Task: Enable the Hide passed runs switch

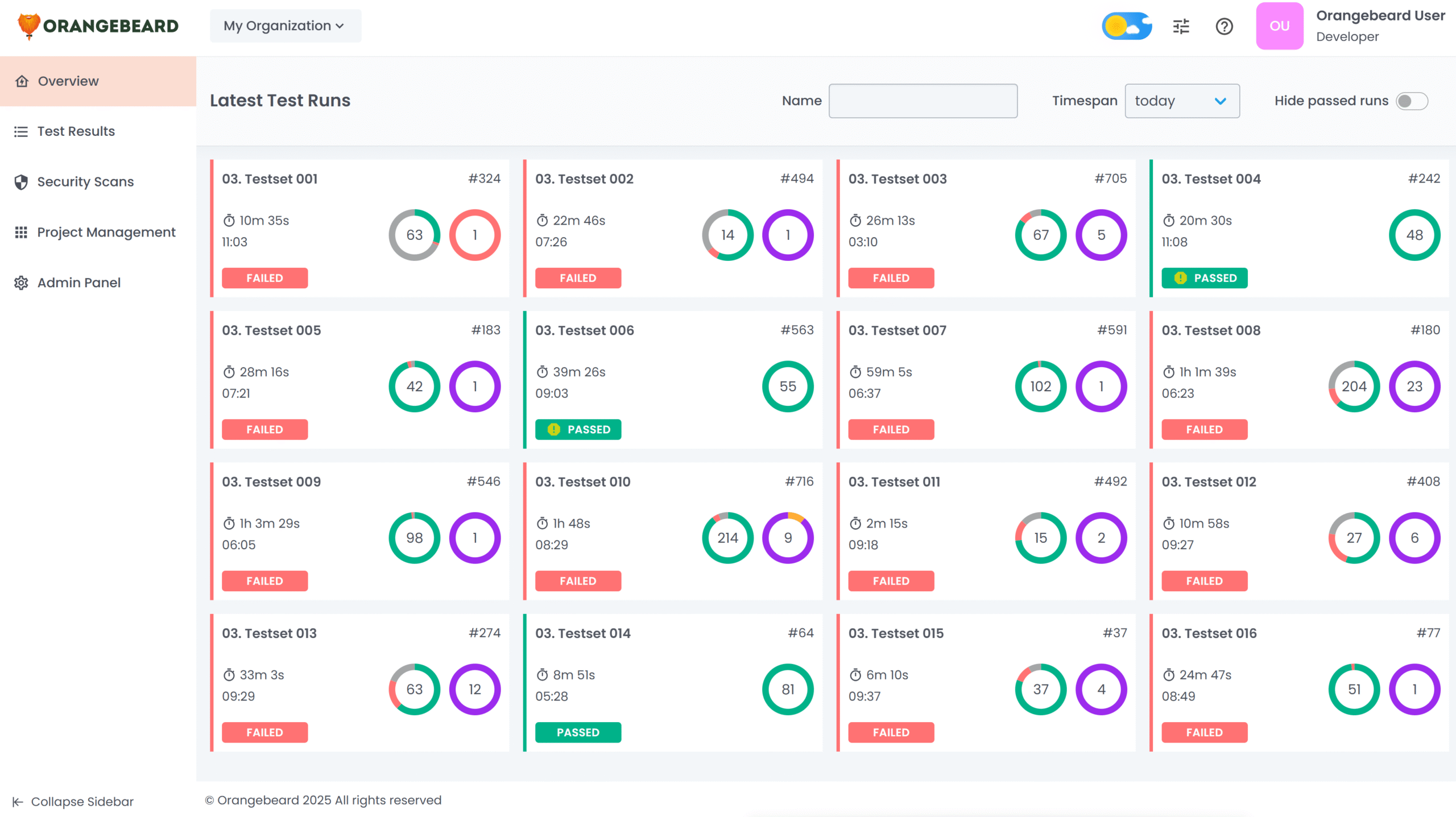Action: coord(1411,101)
